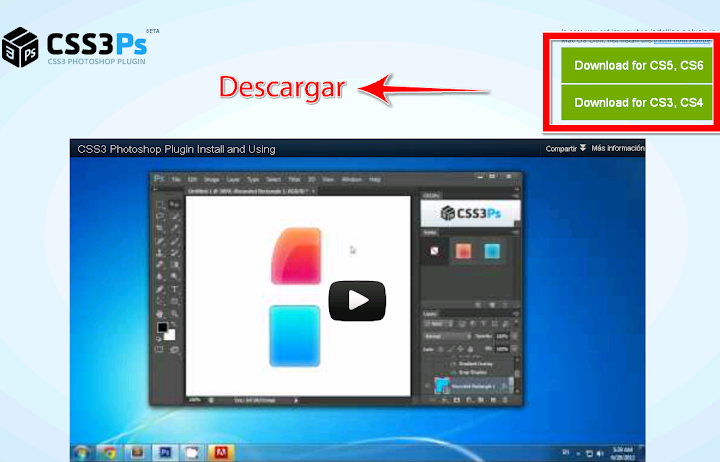Click the cyan gradient rounded rectangle on canvas
Screen dimensions: 720x462
tap(295, 336)
